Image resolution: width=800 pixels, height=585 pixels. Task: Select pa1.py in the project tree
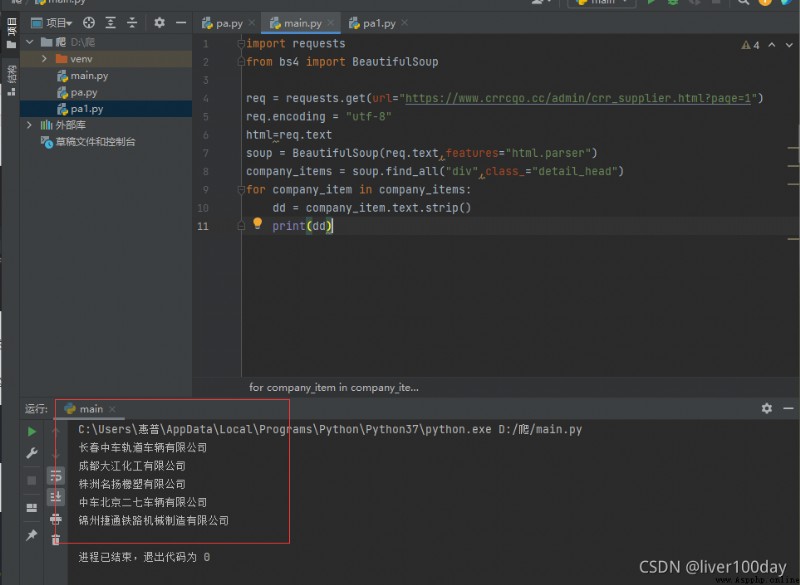pyautogui.click(x=87, y=109)
